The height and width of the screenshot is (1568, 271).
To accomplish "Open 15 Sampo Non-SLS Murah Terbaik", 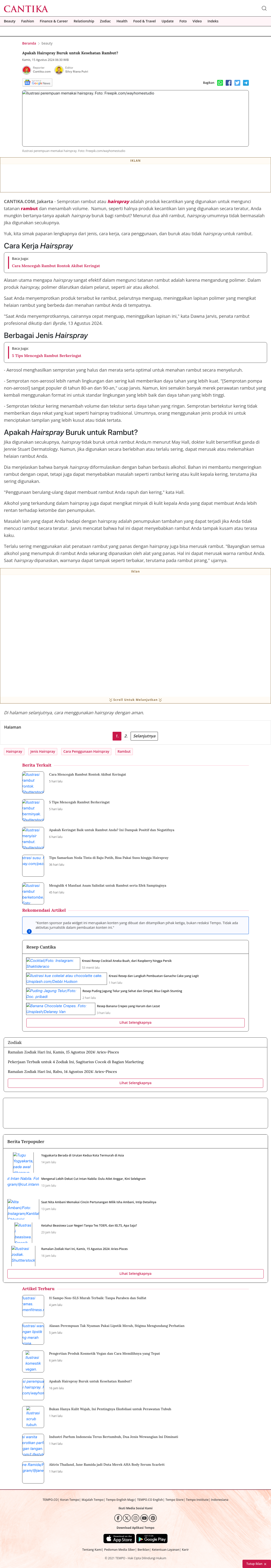I will pyautogui.click(x=97, y=1298).
